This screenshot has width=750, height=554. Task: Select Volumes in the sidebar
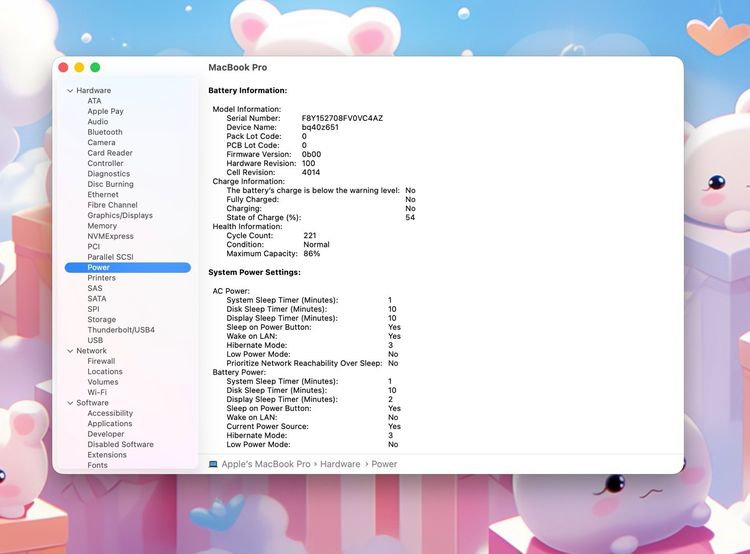point(103,382)
